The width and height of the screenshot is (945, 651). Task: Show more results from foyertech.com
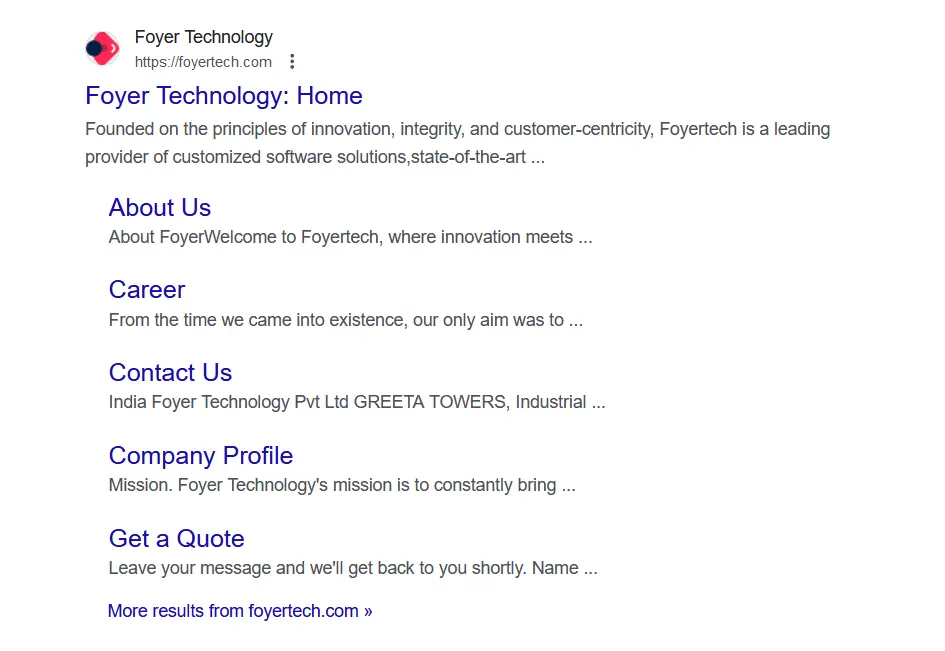pyautogui.click(x=233, y=611)
